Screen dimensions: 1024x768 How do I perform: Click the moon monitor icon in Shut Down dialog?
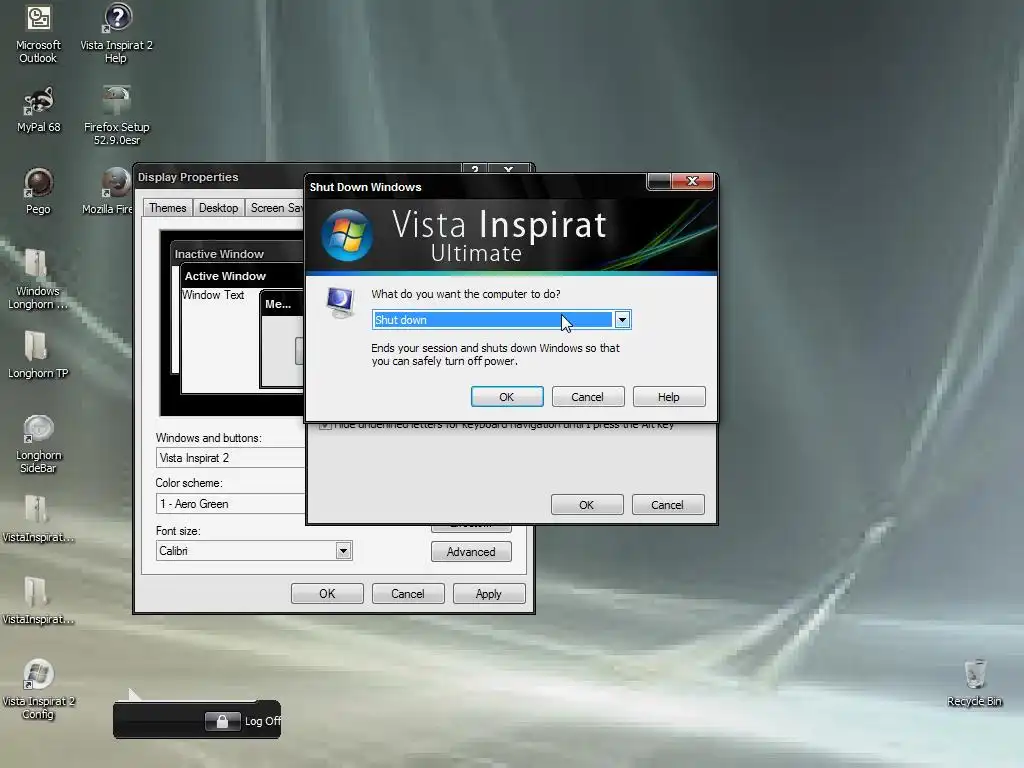click(340, 303)
